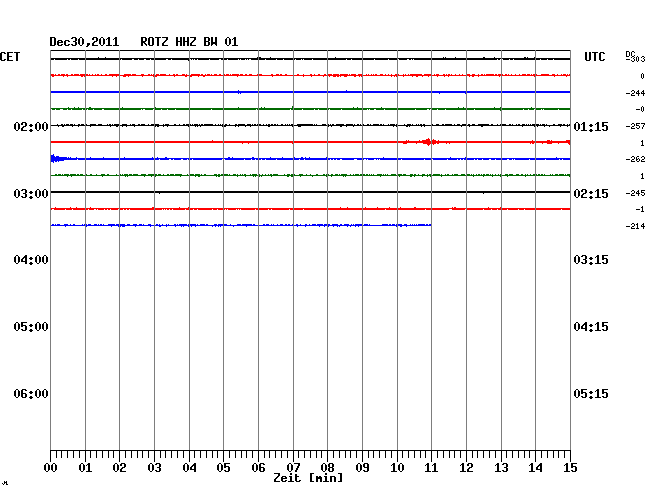Click the 04:15 UTC time label
Screen dimensions: 650x494
(591, 327)
